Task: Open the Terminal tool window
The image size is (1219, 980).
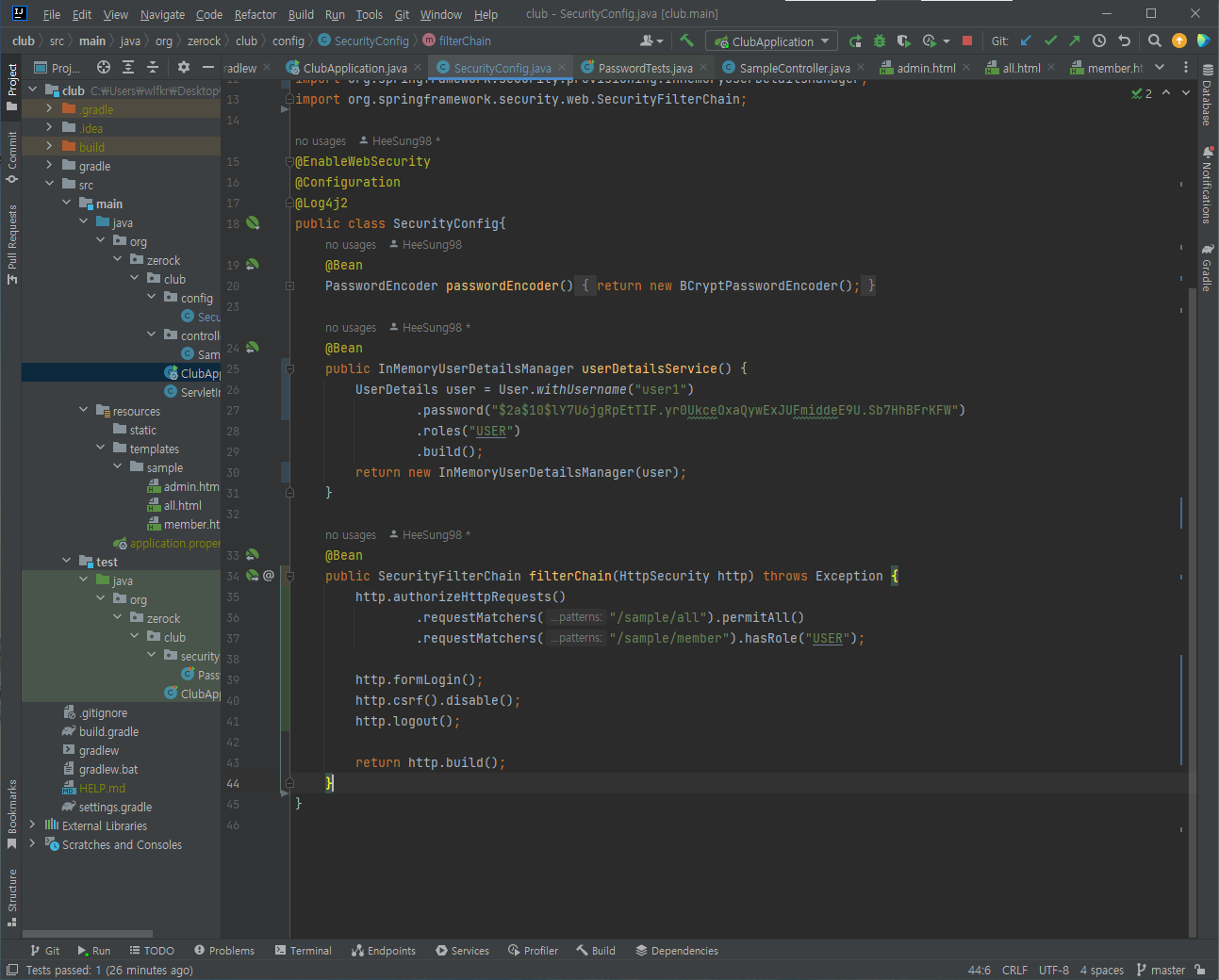Action: [303, 951]
